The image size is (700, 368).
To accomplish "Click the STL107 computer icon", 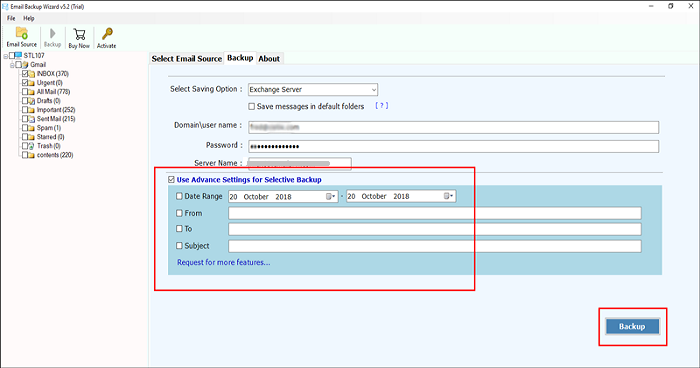I will point(18,55).
